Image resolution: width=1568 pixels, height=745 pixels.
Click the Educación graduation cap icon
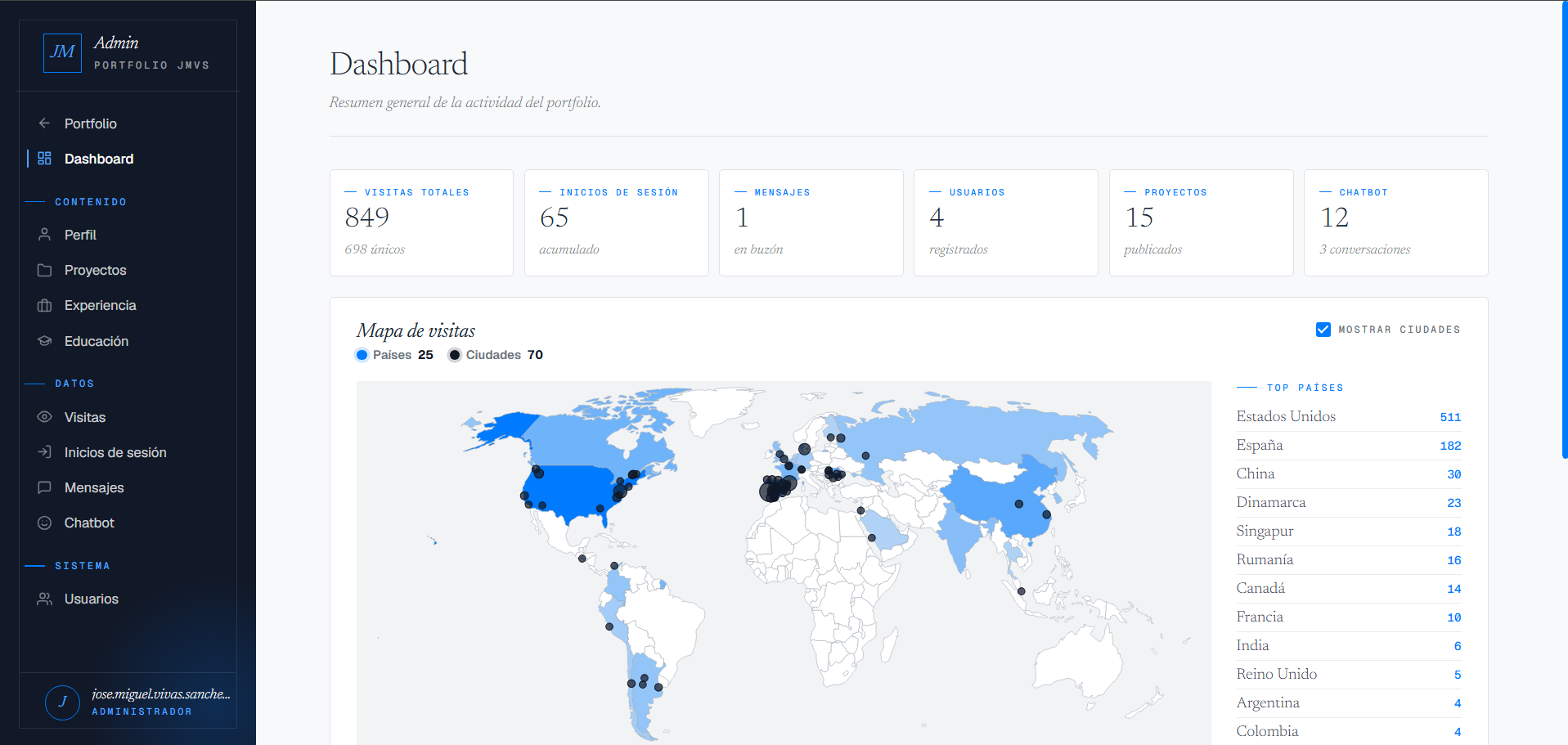[44, 341]
